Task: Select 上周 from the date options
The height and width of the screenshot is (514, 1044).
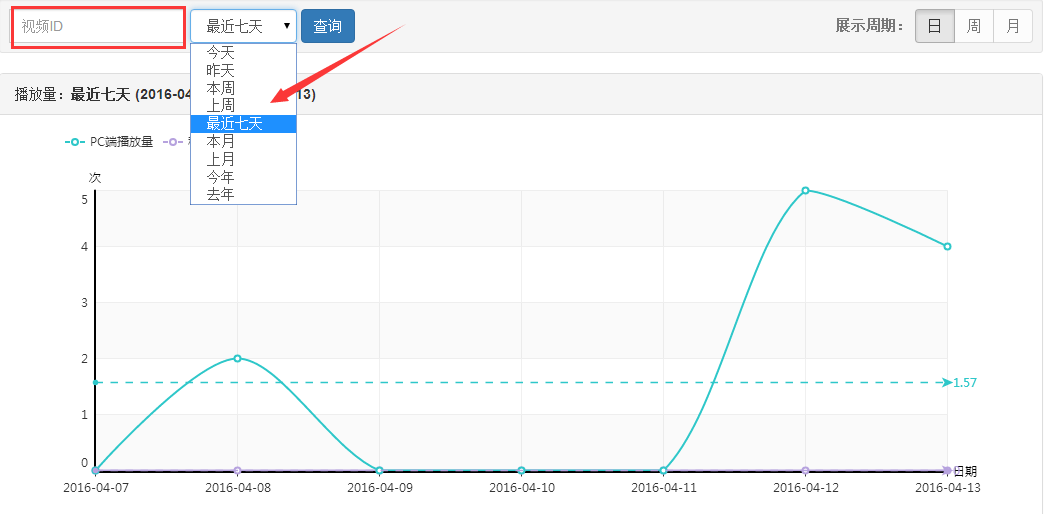Action: click(221, 105)
